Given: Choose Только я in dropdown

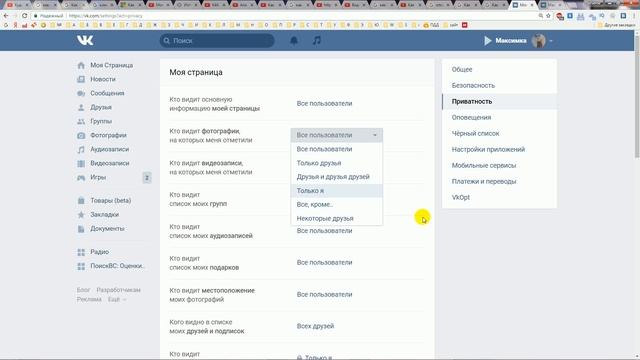Looking at the screenshot, I should [337, 191].
